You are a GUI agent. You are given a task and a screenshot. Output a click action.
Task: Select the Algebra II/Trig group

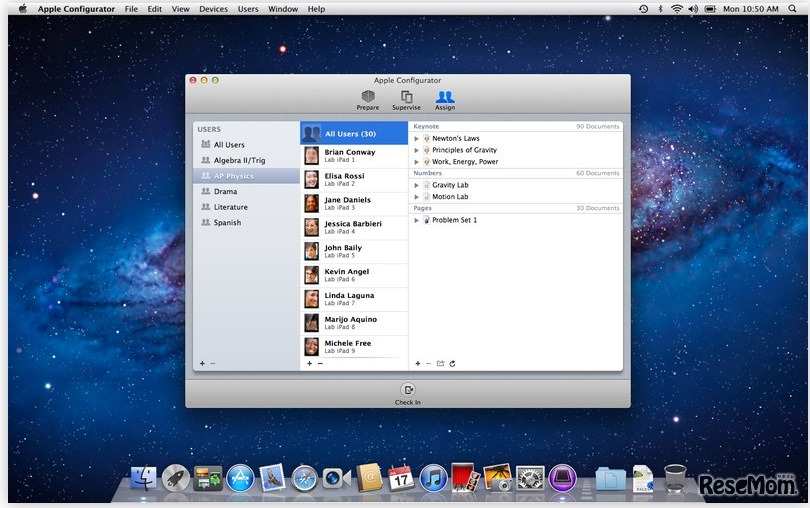tap(247, 160)
